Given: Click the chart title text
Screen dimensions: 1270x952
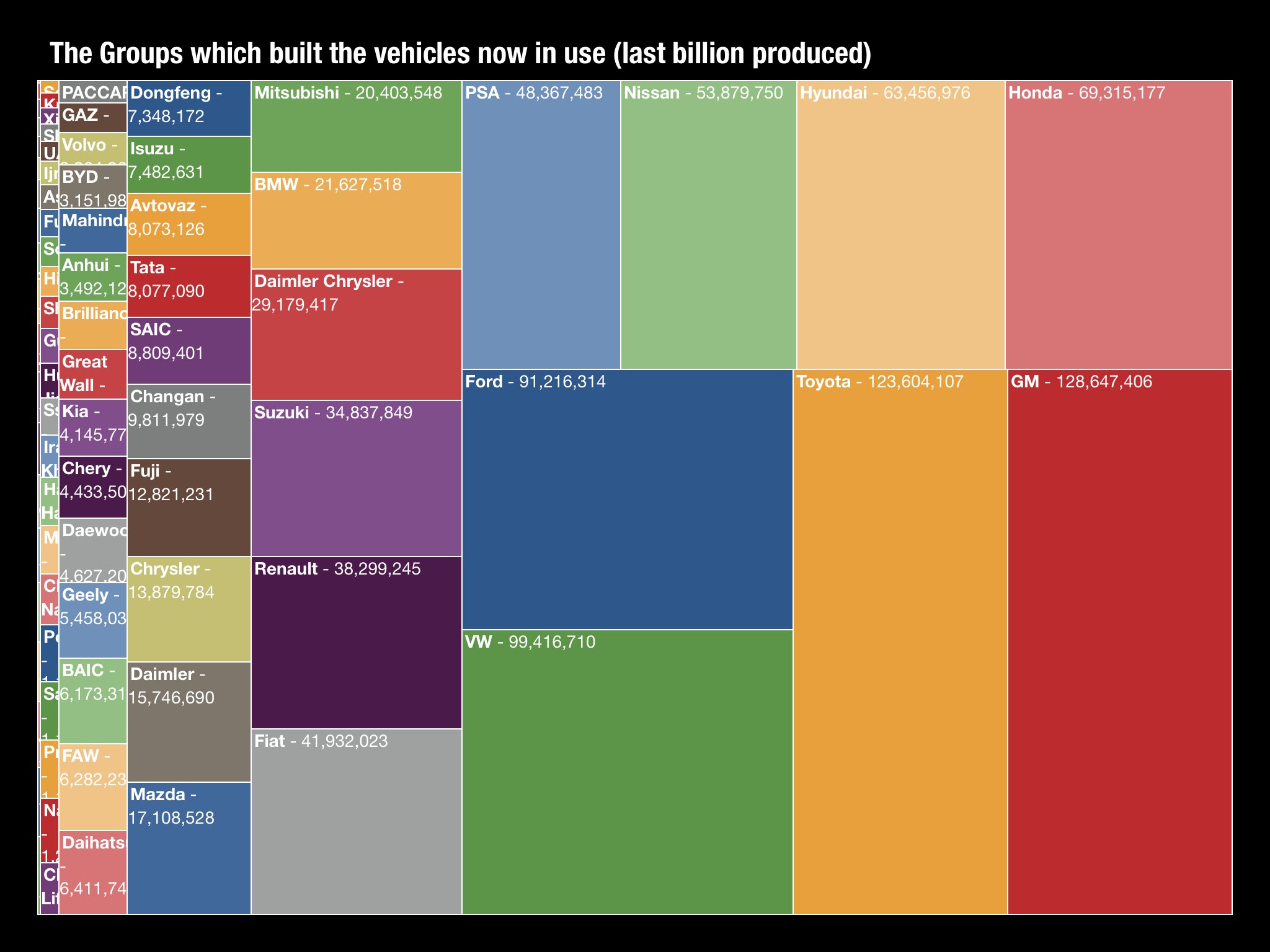Looking at the screenshot, I should pos(460,53).
